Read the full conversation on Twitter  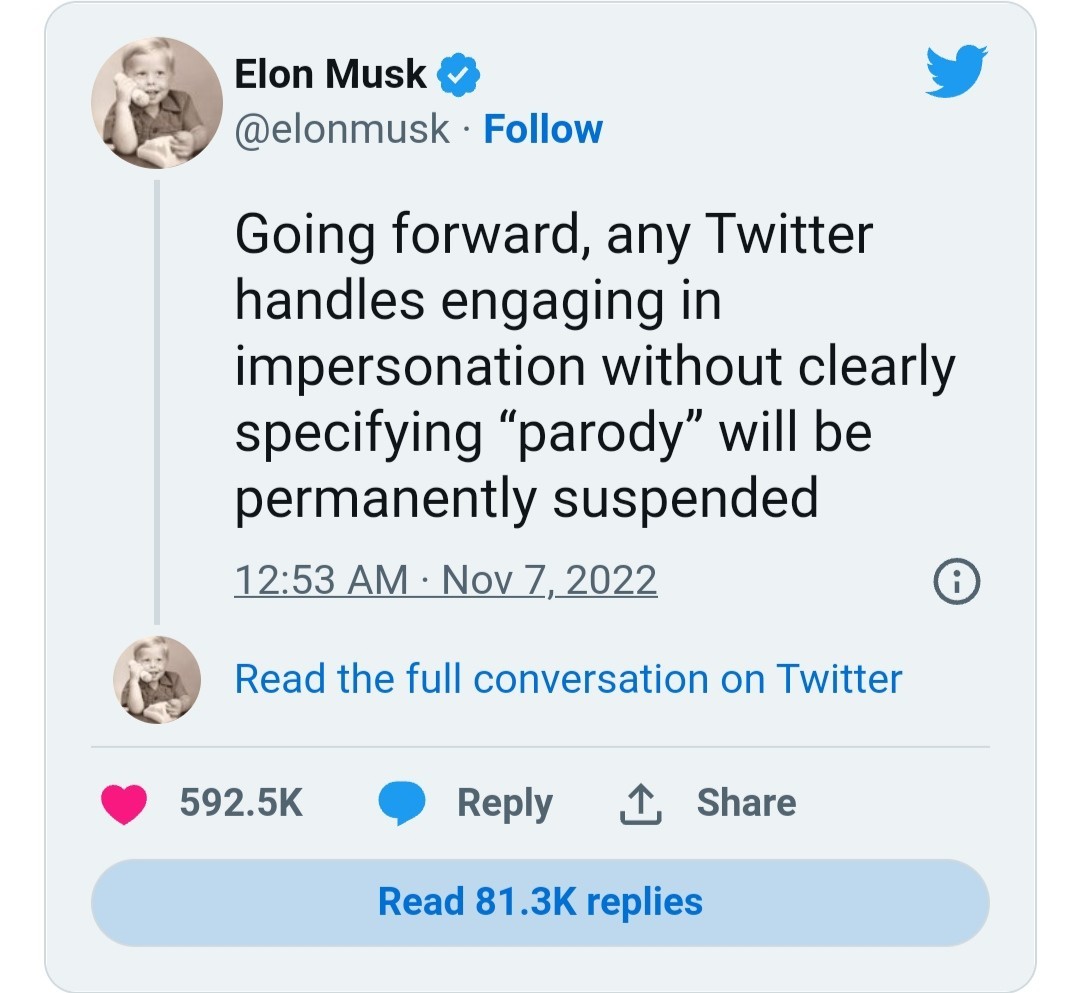(x=568, y=679)
